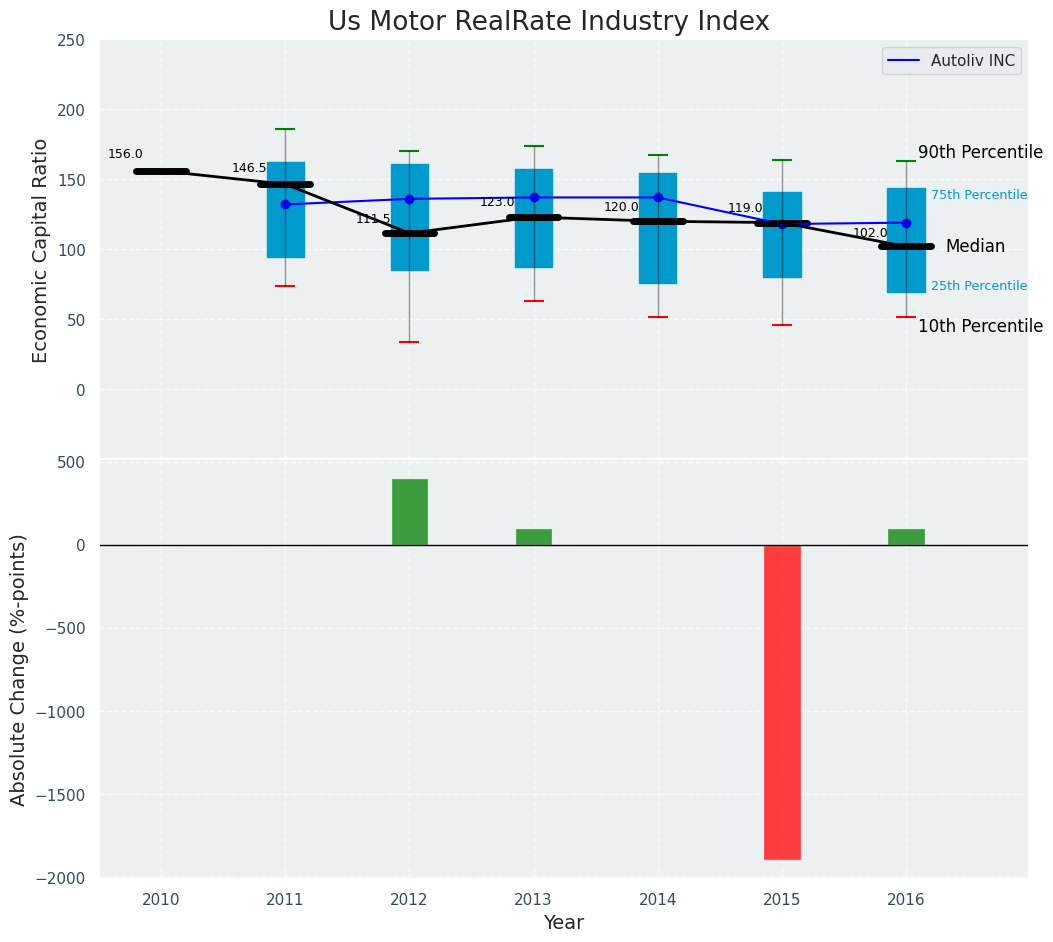The height and width of the screenshot is (942, 1053).
Task: Click the 156.0 median value label
Action: pos(125,154)
